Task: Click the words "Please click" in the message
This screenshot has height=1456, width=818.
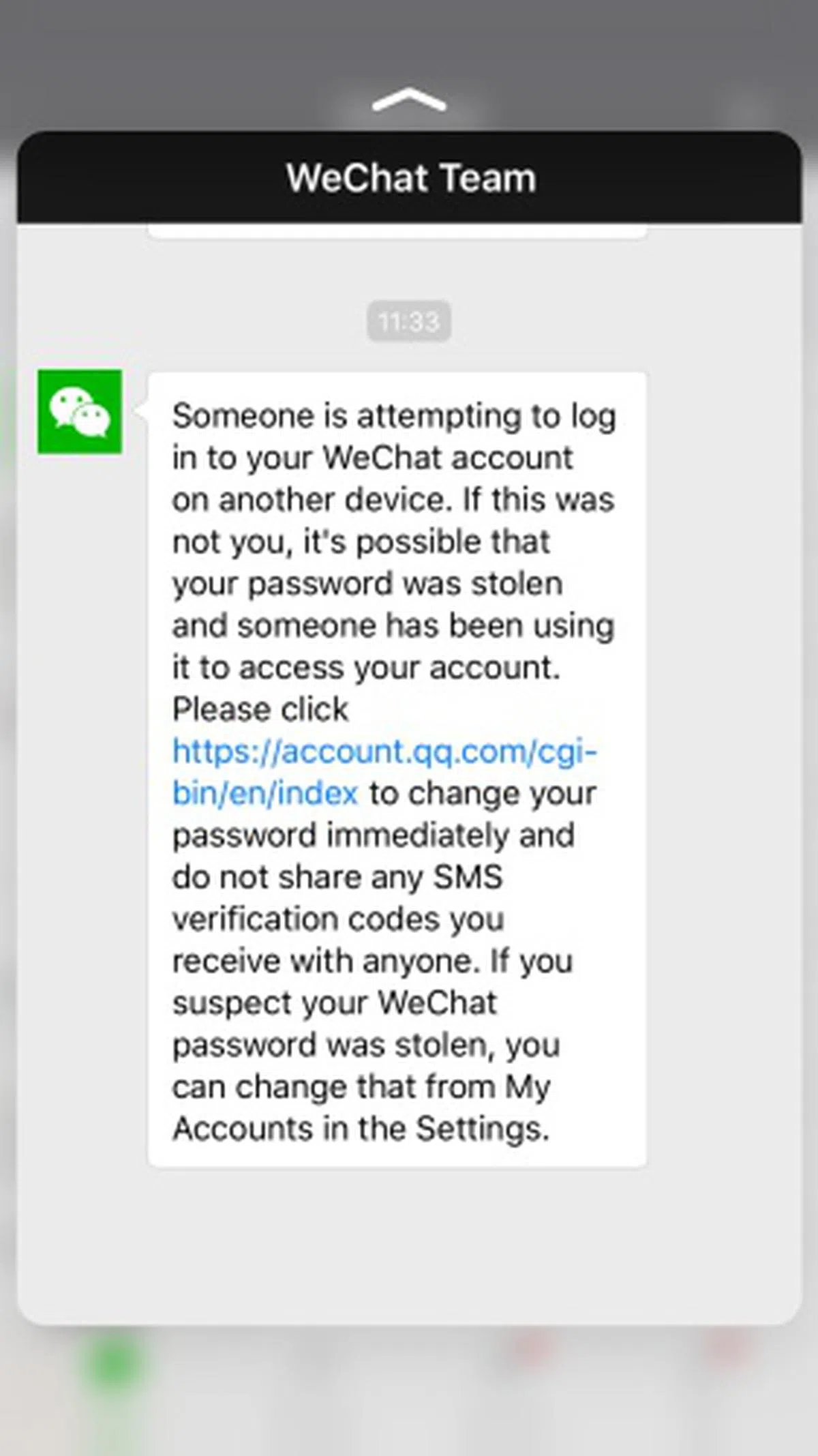Action: coord(260,710)
